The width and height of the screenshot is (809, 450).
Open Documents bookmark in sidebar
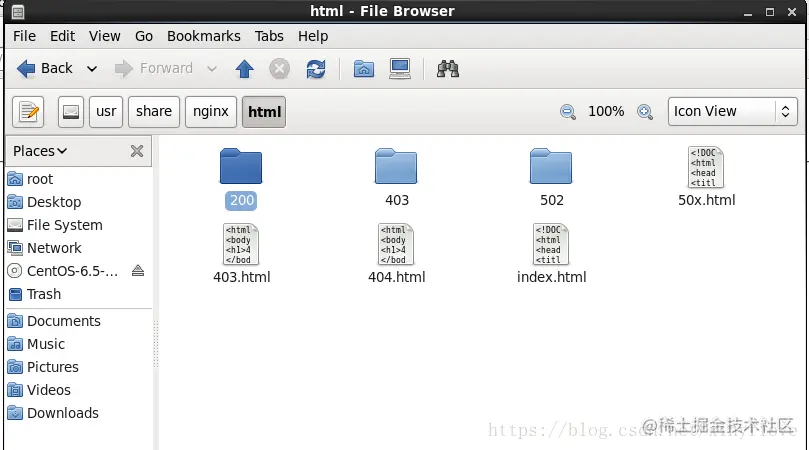(x=79, y=321)
